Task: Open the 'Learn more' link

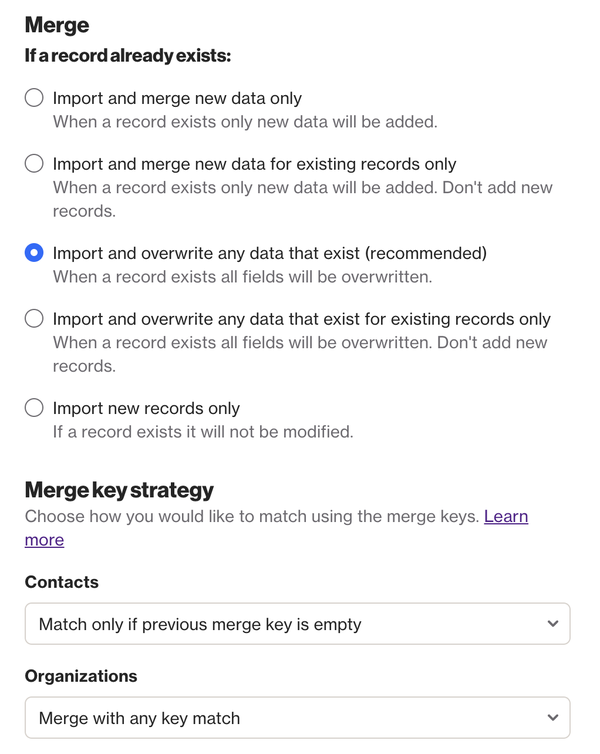Action: tap(505, 517)
